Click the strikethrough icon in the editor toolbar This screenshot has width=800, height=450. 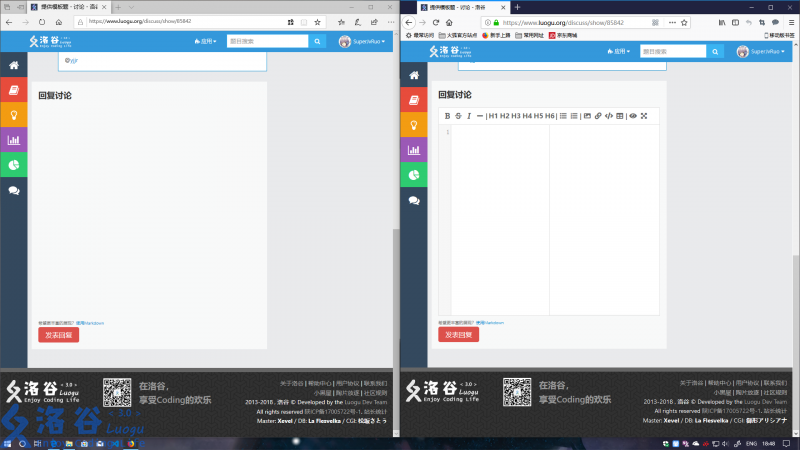(458, 116)
